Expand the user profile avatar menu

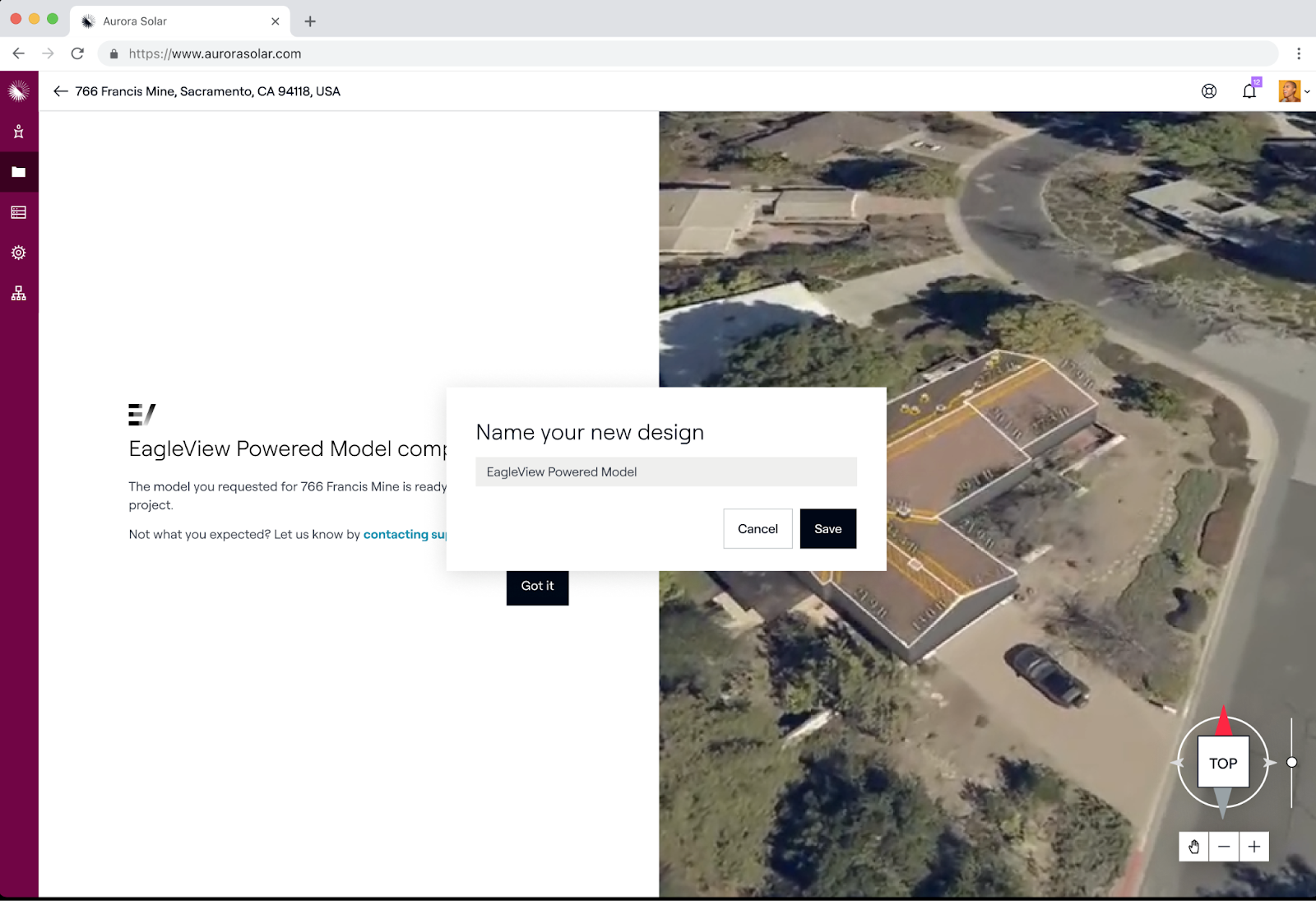click(x=1293, y=91)
